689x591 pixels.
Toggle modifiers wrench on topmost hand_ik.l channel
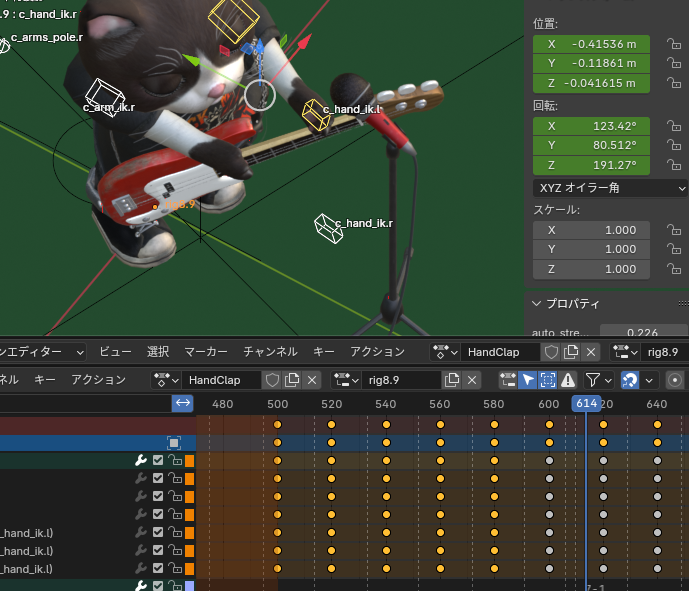click(141, 532)
